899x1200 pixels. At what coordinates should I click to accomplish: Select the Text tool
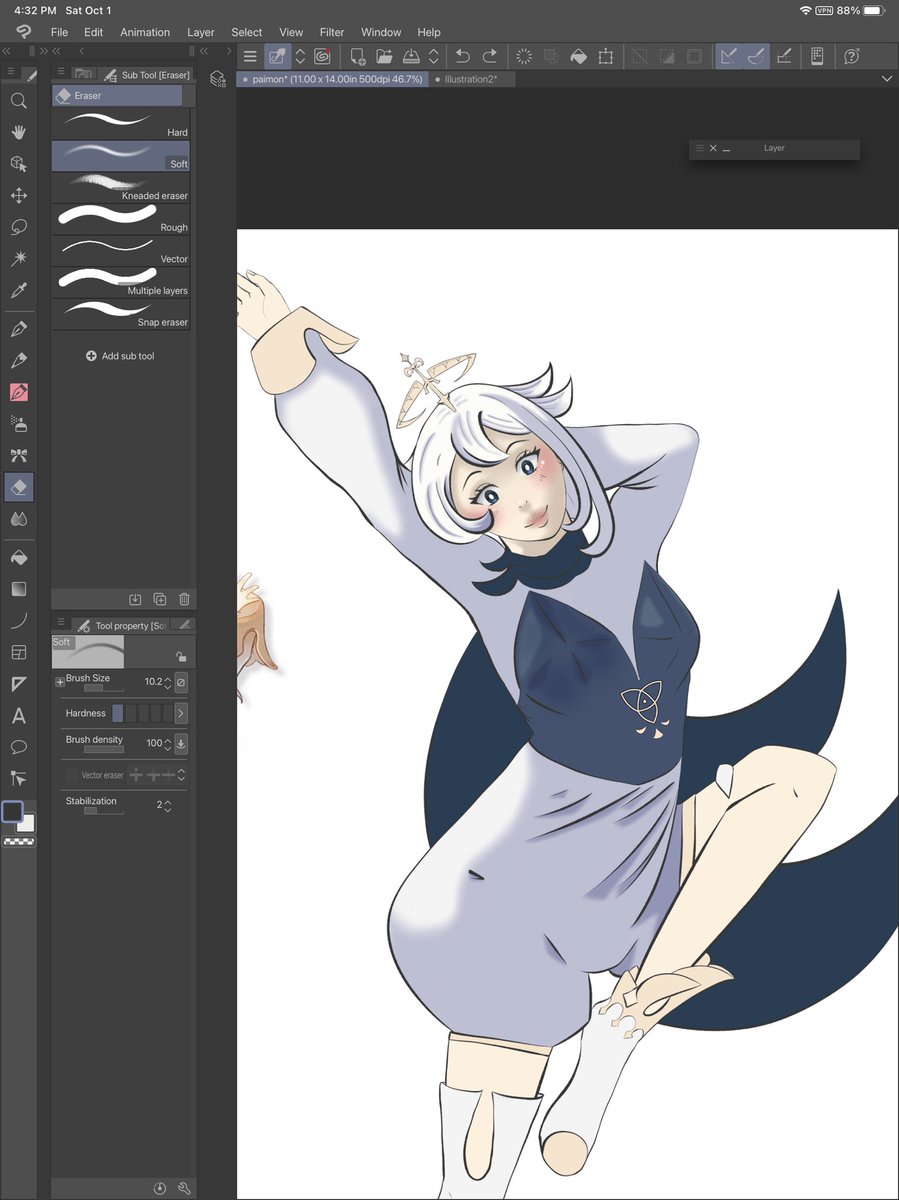18,716
